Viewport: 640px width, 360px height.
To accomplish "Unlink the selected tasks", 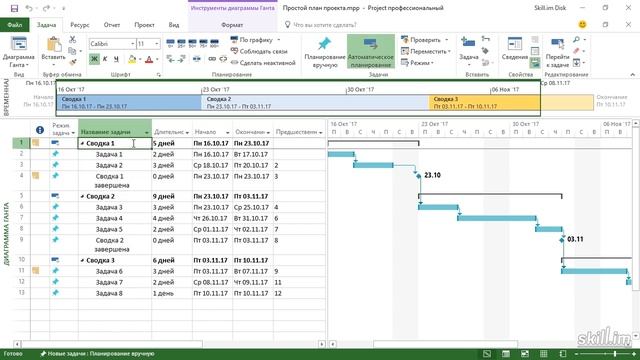I will click(223, 59).
